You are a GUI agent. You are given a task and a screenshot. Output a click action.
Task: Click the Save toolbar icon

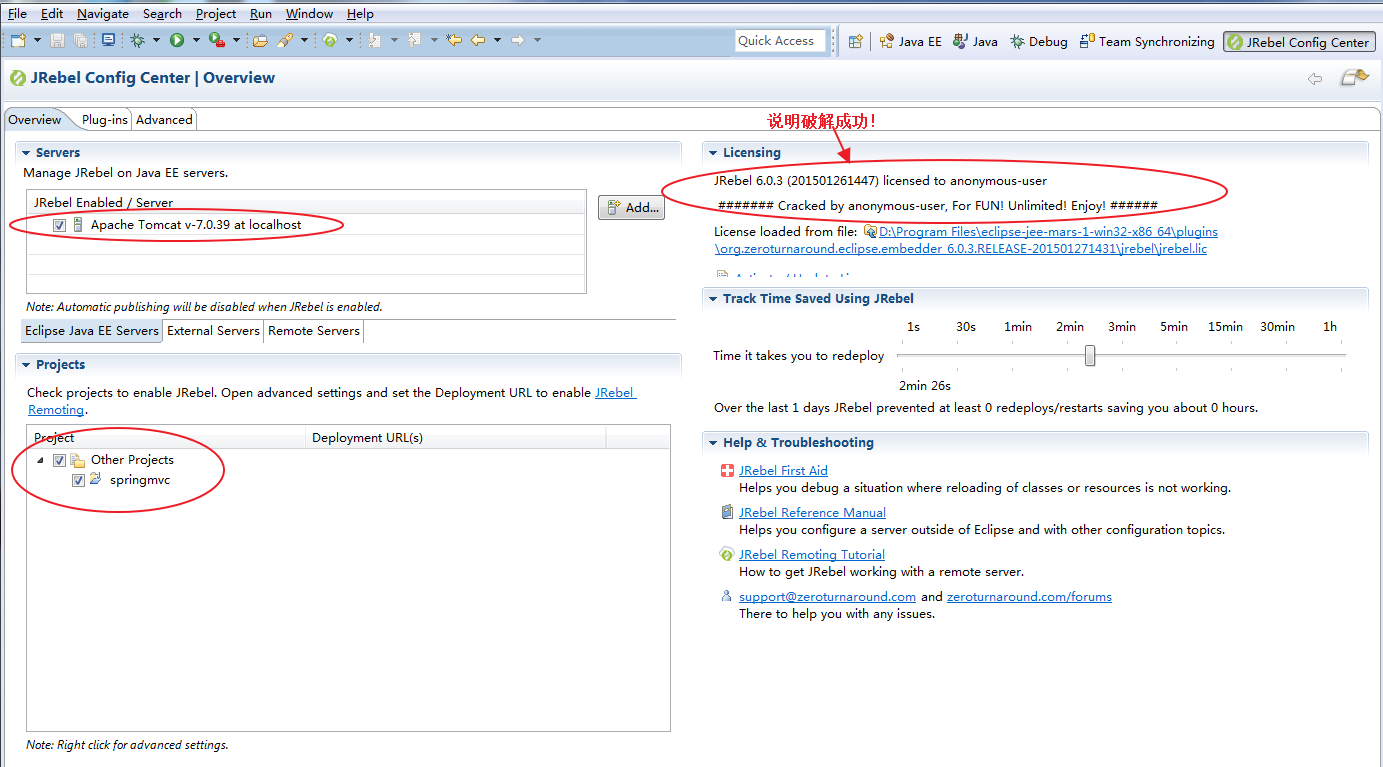coord(57,40)
